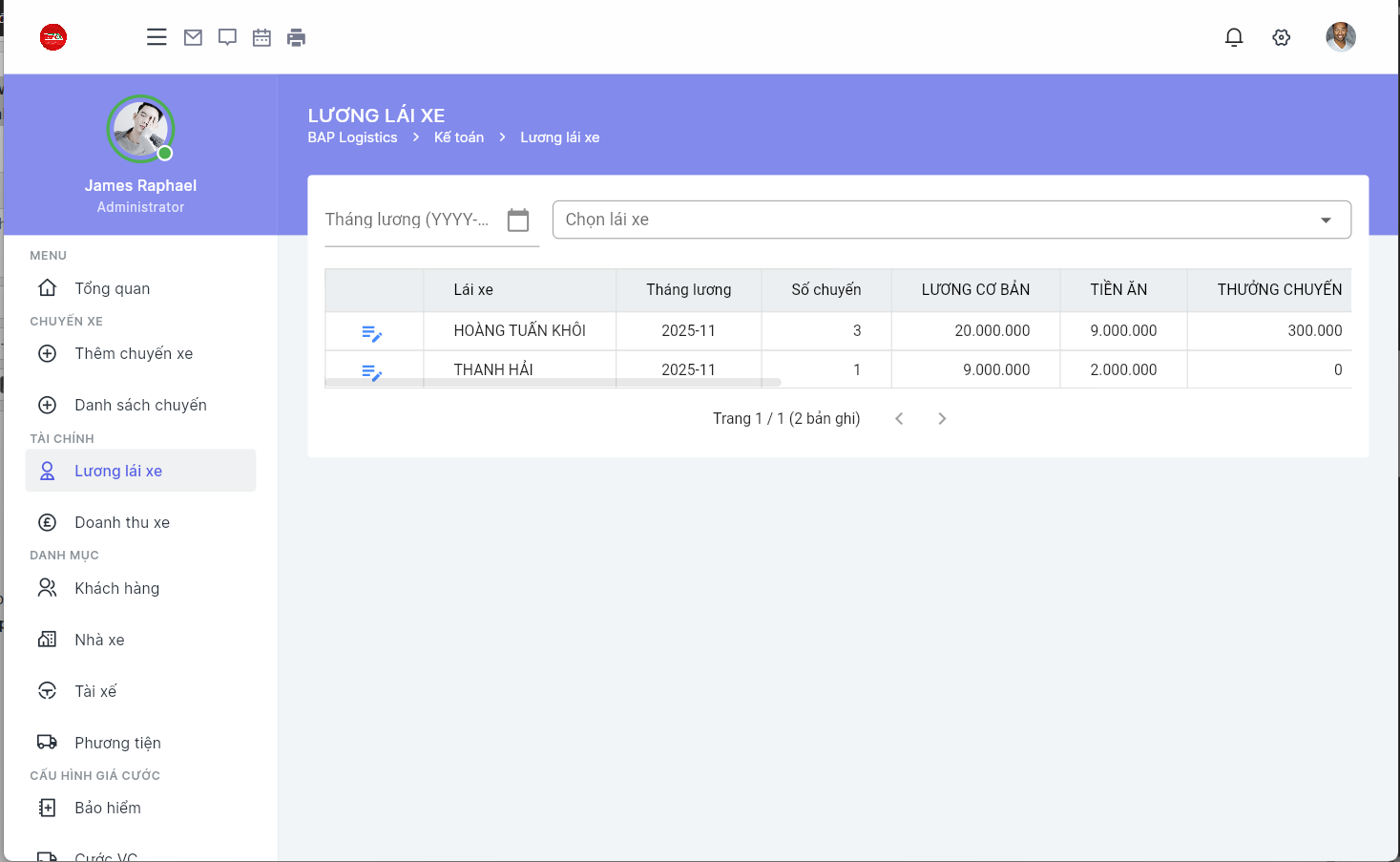The height and width of the screenshot is (862, 1400).
Task: Expand the Chọn lái xe dropdown
Action: pyautogui.click(x=1325, y=221)
